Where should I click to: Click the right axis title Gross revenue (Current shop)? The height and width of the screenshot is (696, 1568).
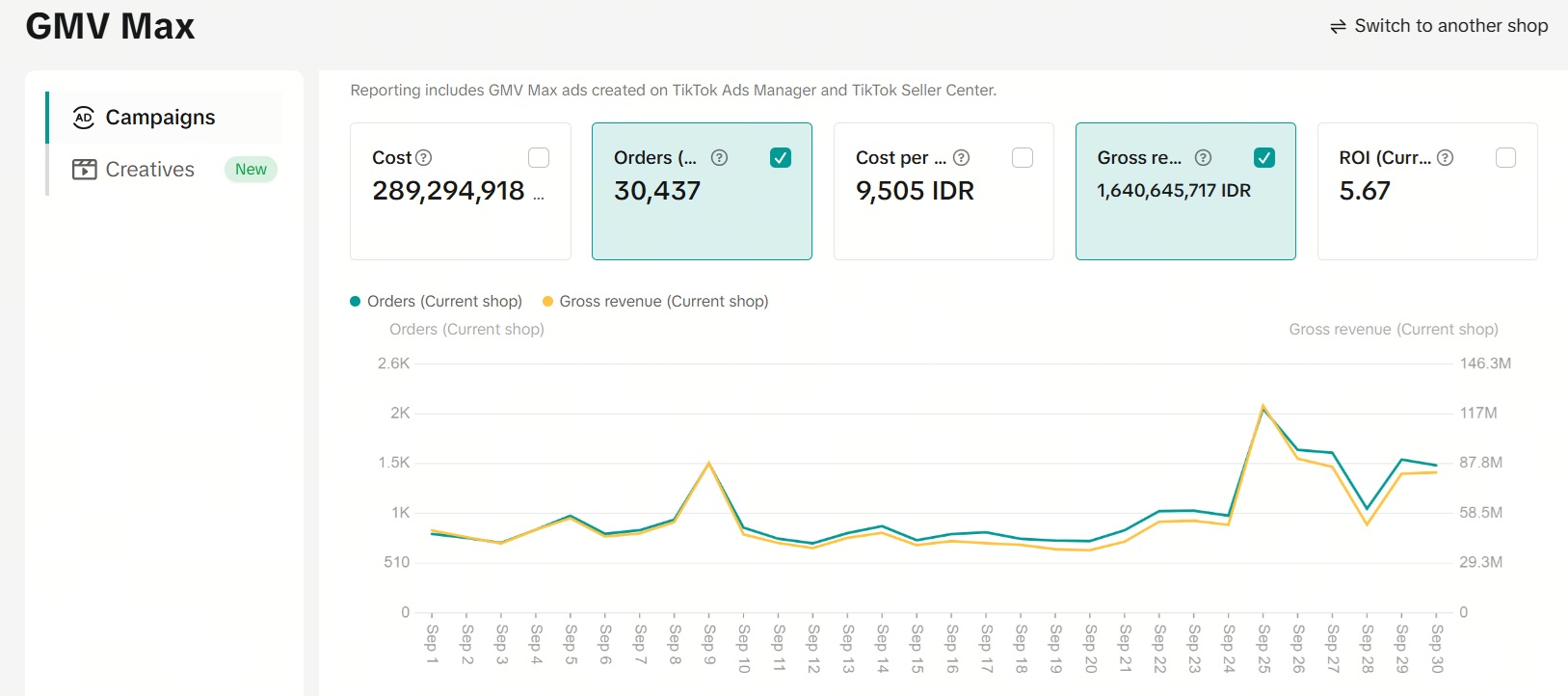pyautogui.click(x=1394, y=330)
